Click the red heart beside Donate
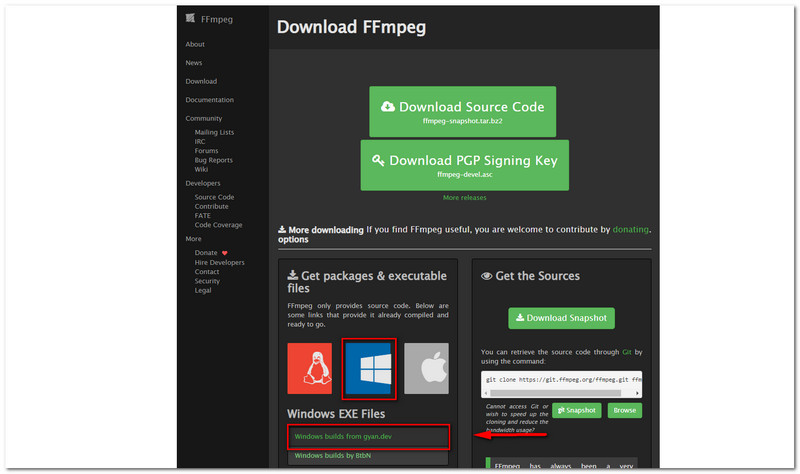The image size is (800, 474). tap(224, 253)
